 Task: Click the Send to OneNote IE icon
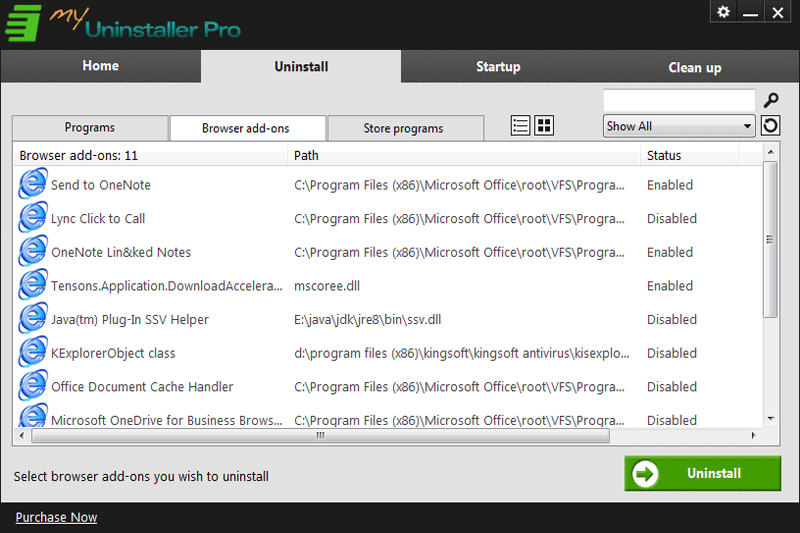click(33, 184)
